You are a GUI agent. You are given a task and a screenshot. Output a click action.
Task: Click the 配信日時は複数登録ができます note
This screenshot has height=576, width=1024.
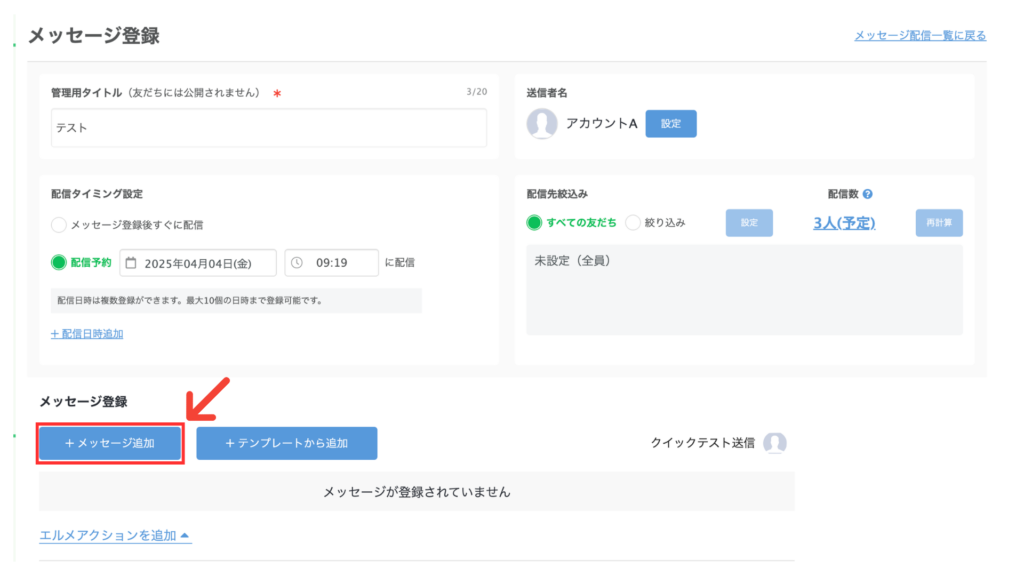[236, 300]
